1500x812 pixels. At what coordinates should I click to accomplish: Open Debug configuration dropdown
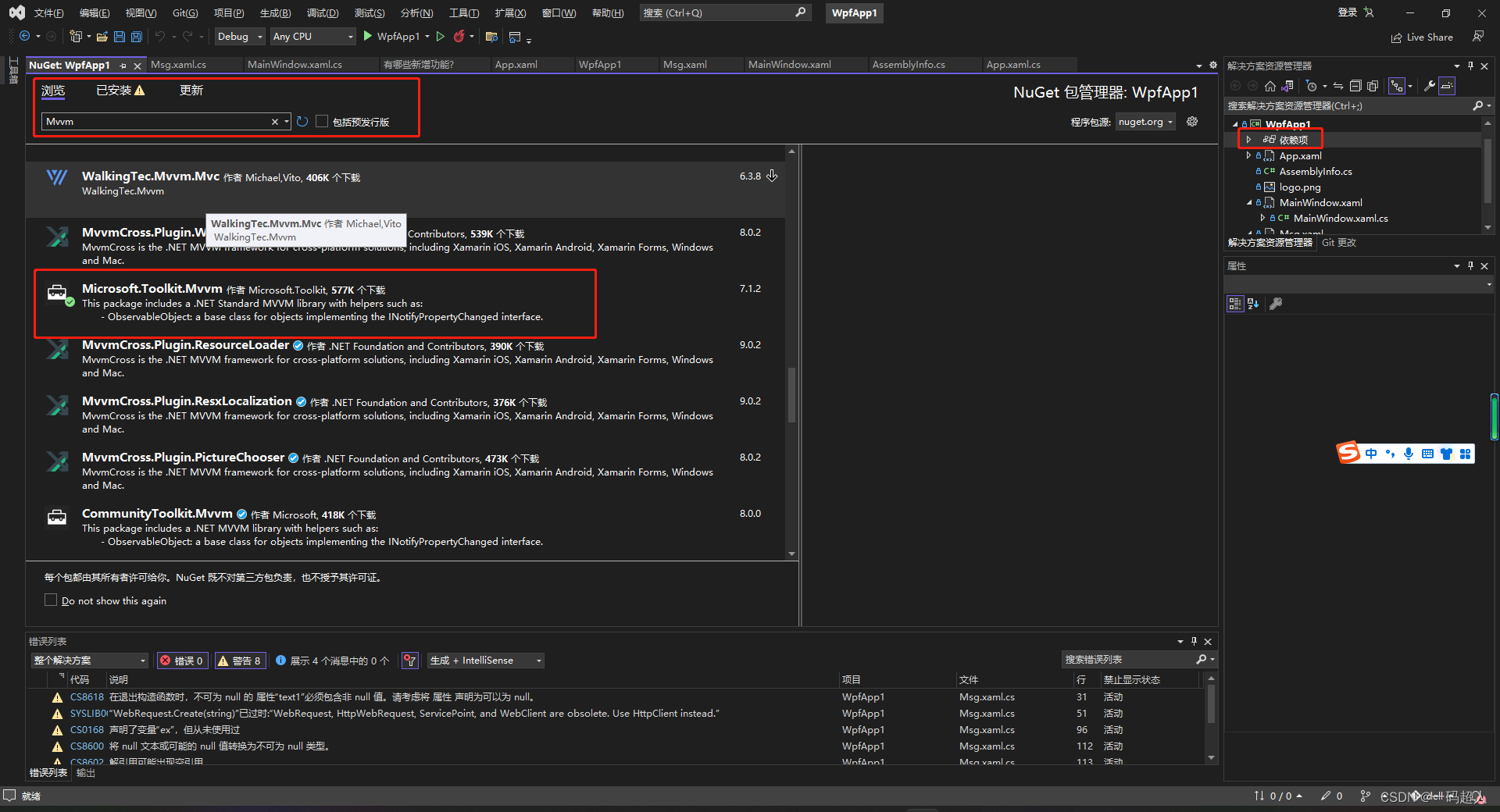[x=239, y=37]
